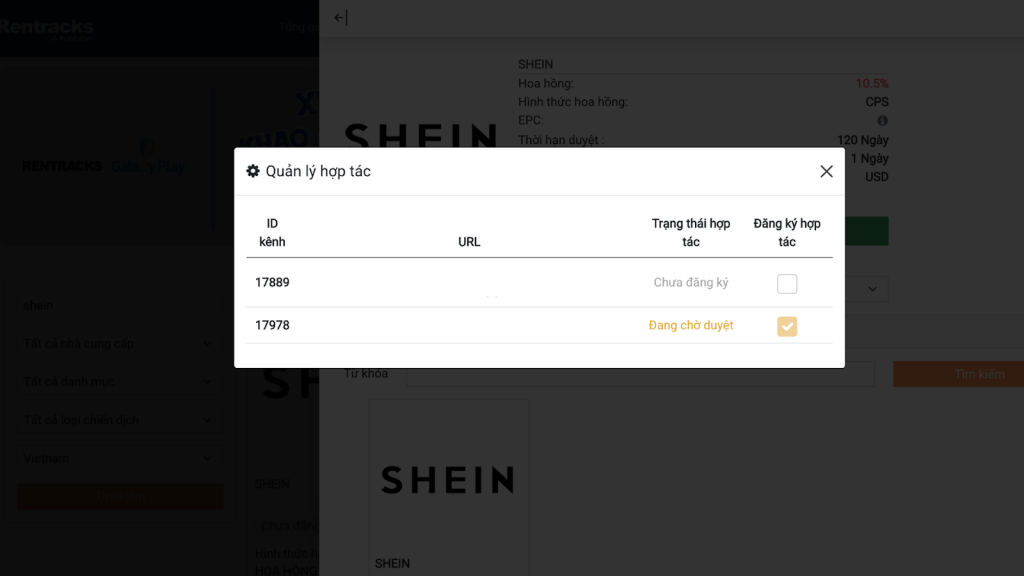Click the Rentracks logo in the header

pyautogui.click(x=47, y=27)
